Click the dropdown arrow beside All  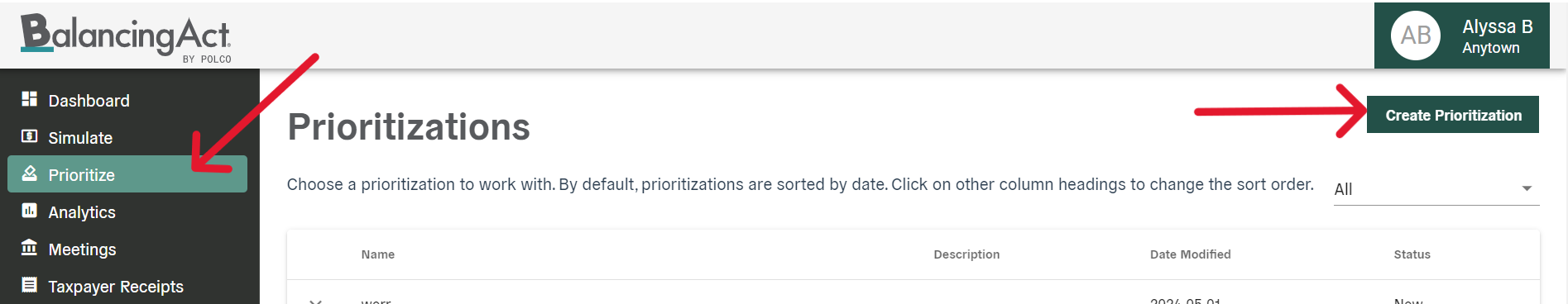(1527, 189)
